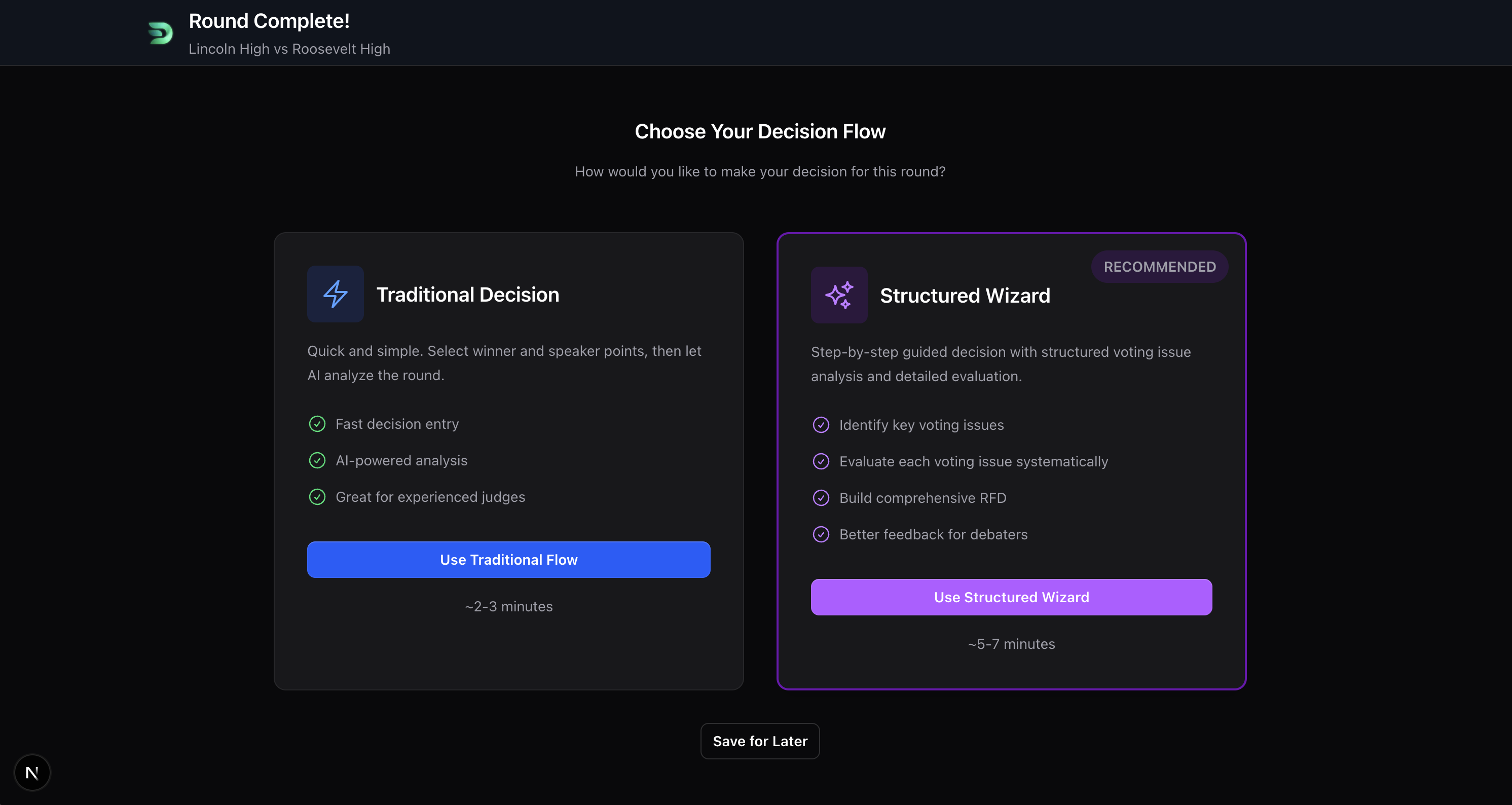Click checkmark icon beside Fast decision entry

click(x=317, y=424)
